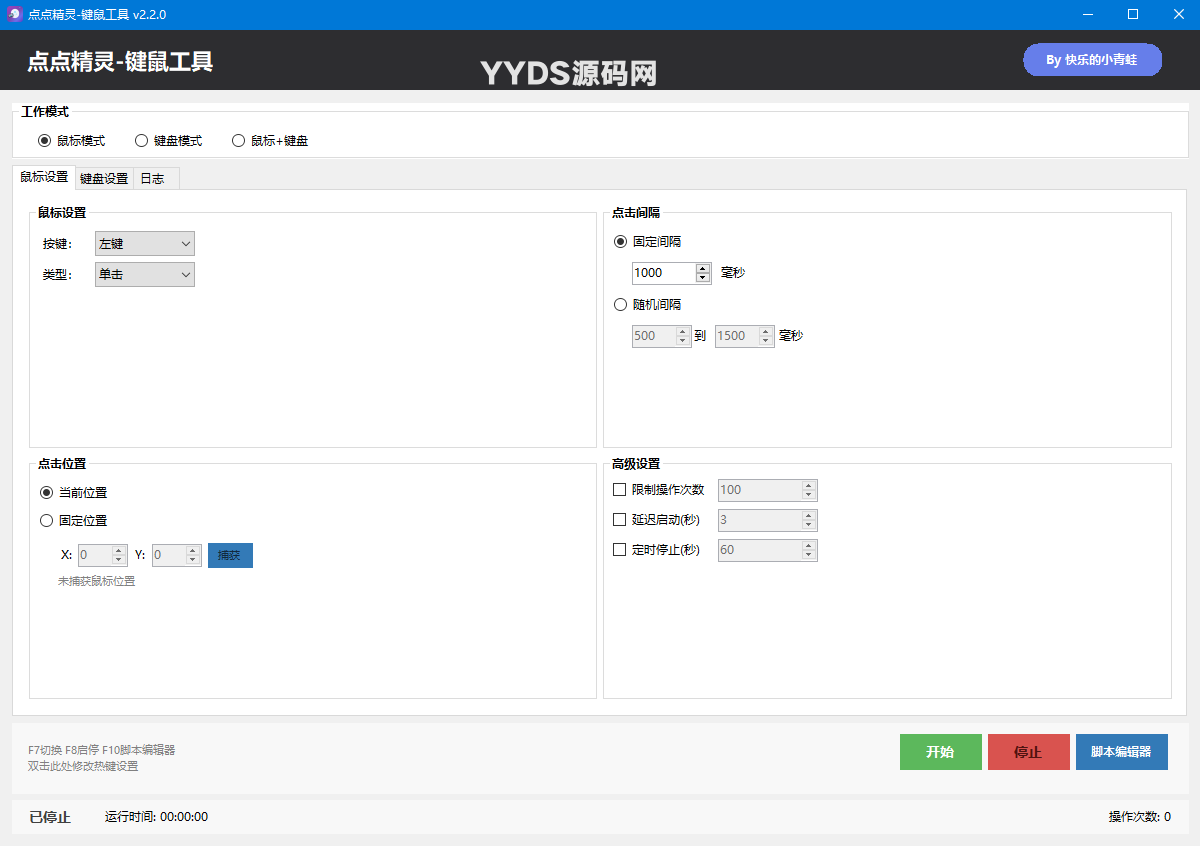Choose 固定位置 fixed click position
Screen dimensions: 1200x846
tap(46, 520)
